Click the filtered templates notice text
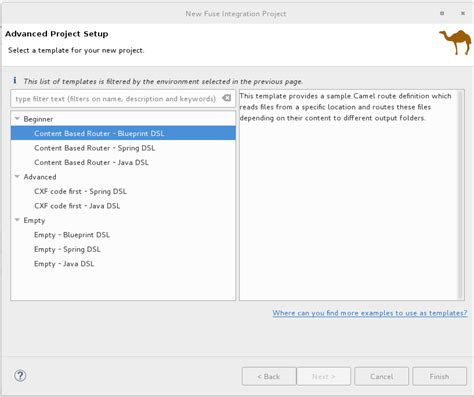Screen dimensions: 474x397 pyautogui.click(x=163, y=81)
